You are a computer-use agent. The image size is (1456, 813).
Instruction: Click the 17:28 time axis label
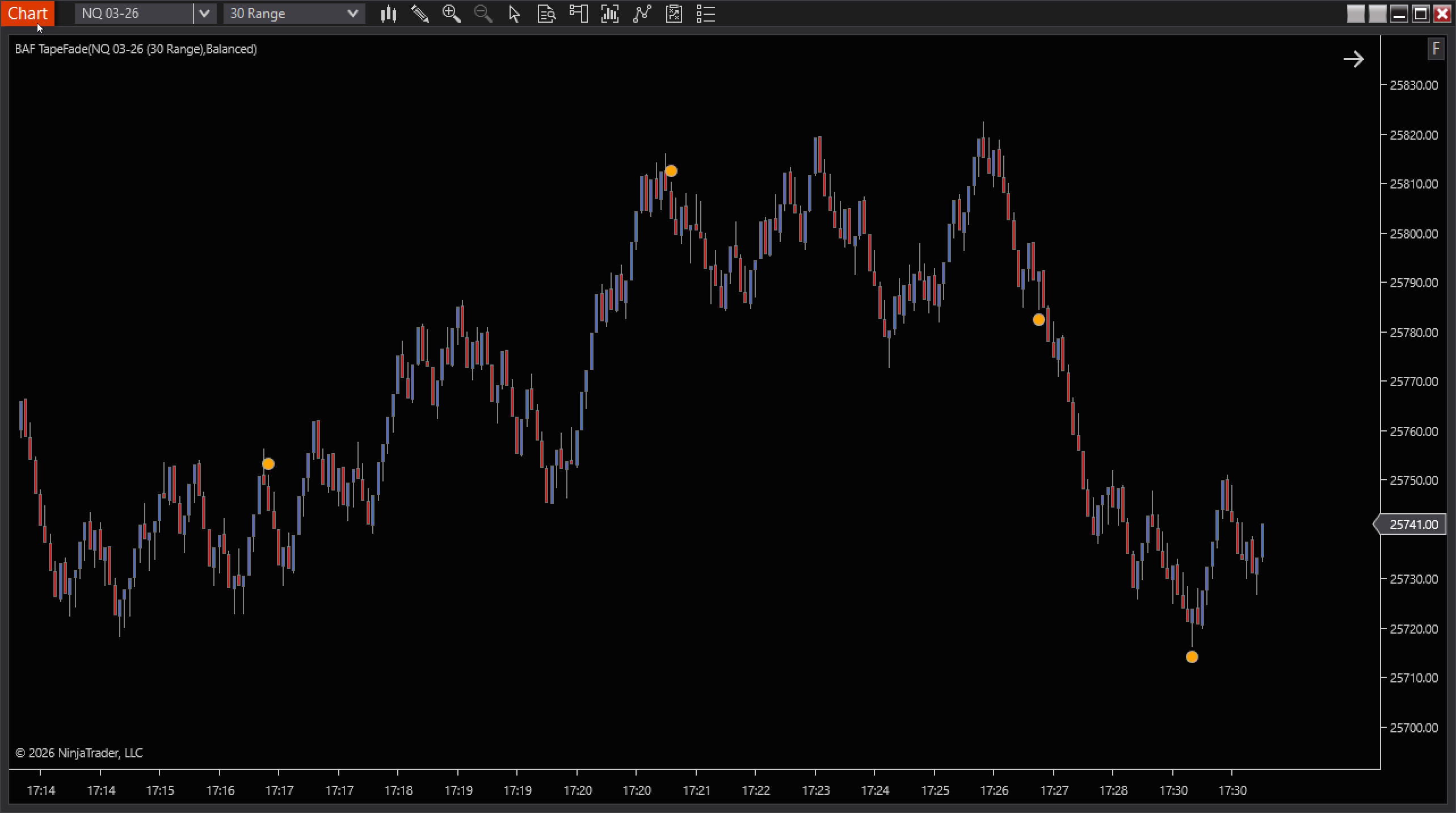click(x=1113, y=790)
